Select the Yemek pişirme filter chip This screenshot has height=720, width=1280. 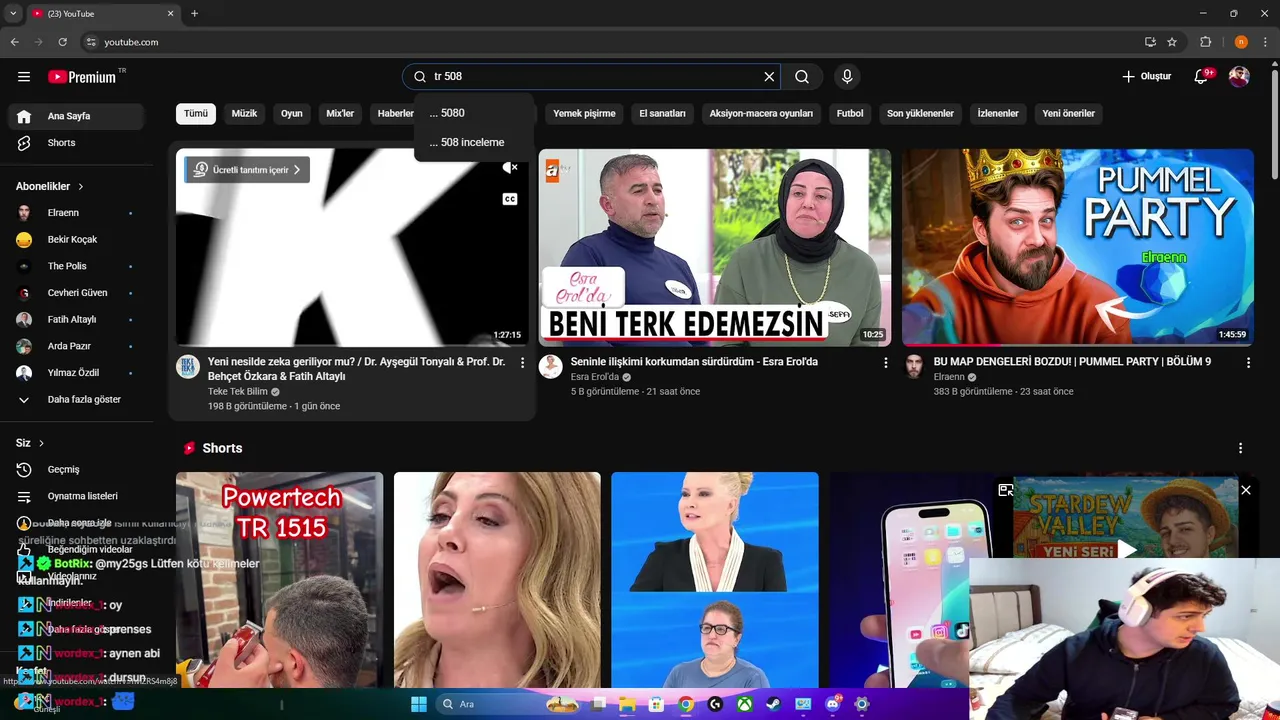584,113
